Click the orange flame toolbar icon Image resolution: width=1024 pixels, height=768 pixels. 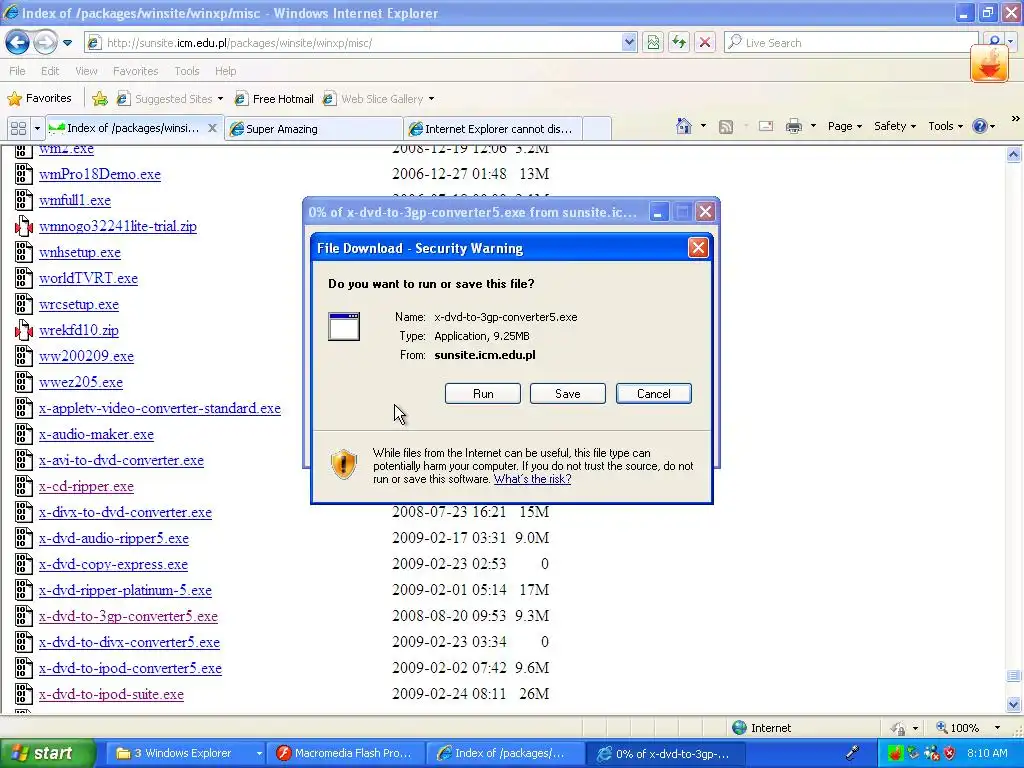click(989, 63)
